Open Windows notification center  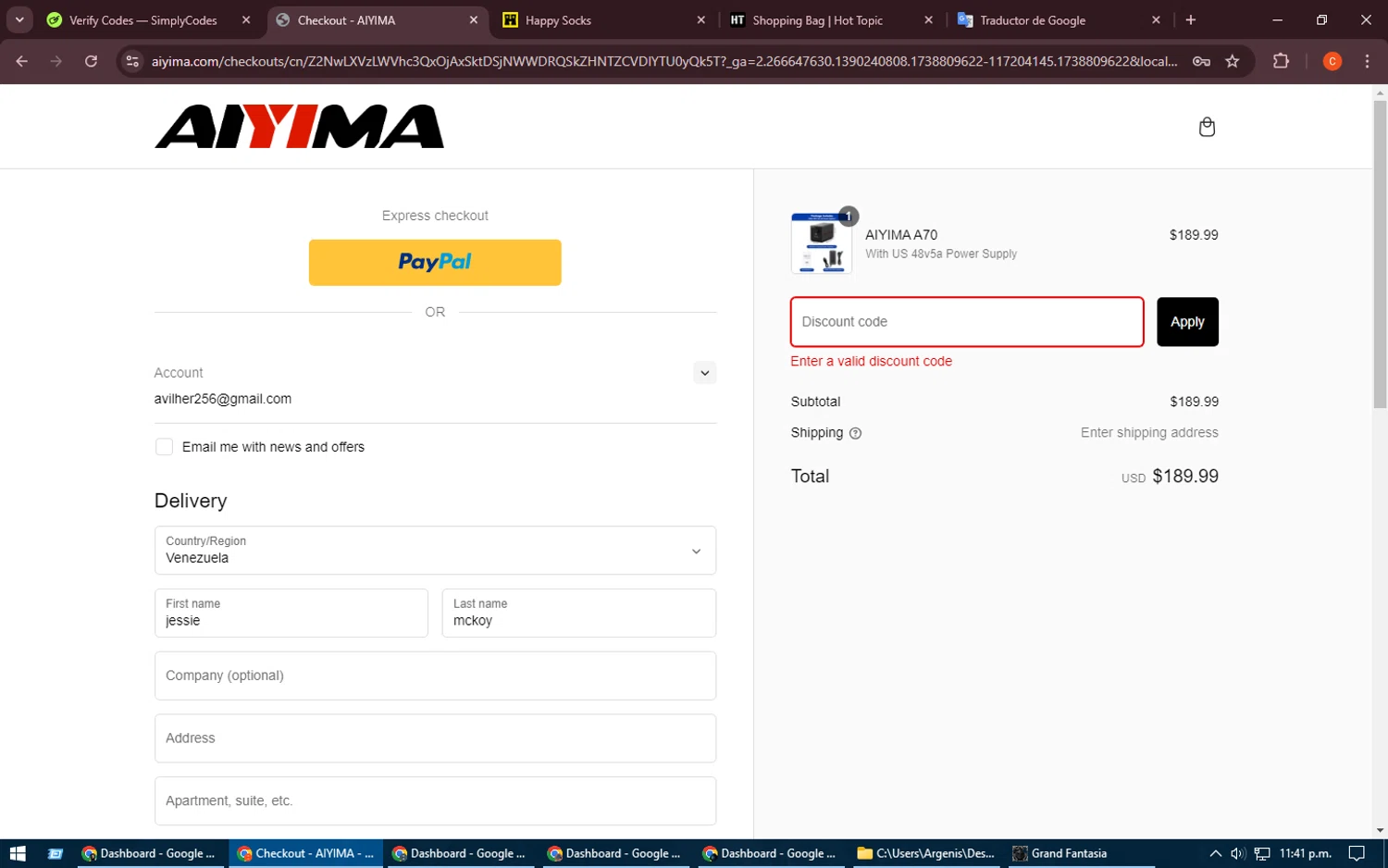1357,853
